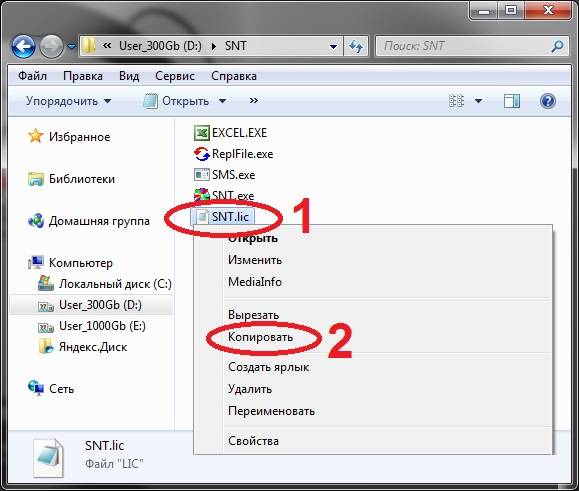Open the dropdown arrow next to Открыть

[222, 101]
